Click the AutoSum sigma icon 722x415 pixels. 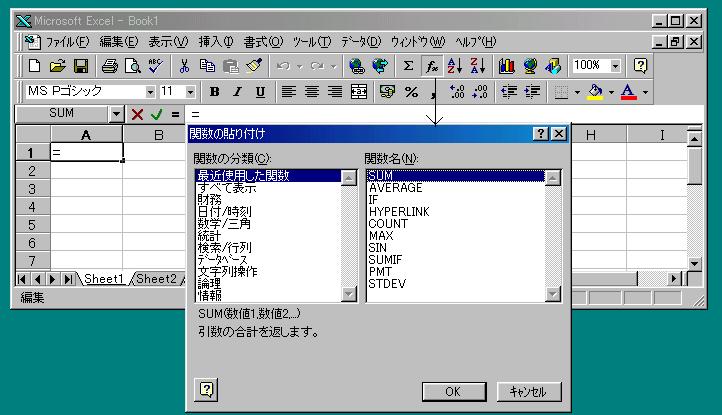click(408, 66)
